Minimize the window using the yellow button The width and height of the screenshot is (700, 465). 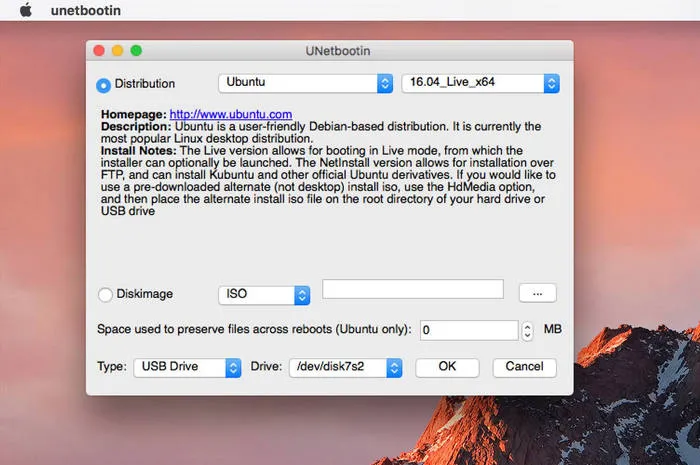coord(117,50)
